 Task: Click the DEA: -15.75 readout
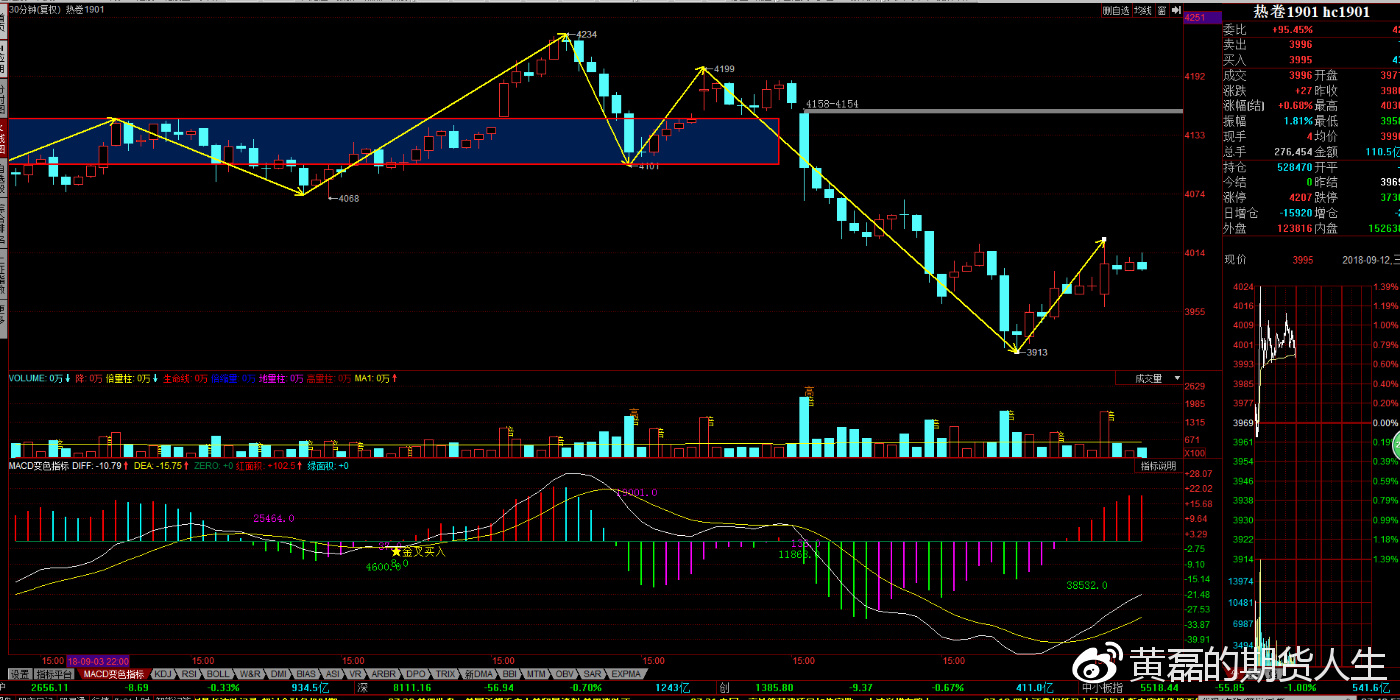(159, 466)
